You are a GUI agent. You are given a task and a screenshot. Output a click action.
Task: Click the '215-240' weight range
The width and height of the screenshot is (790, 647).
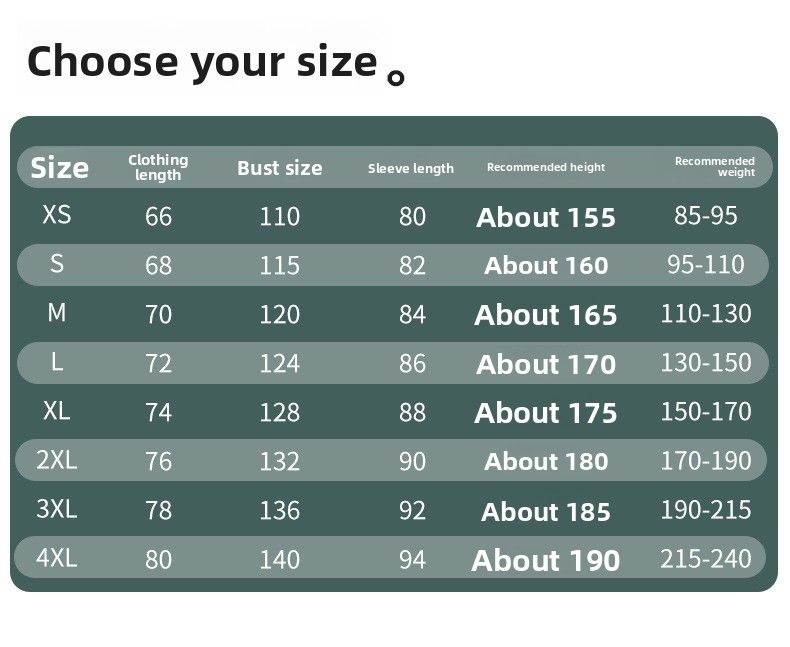coord(706,558)
